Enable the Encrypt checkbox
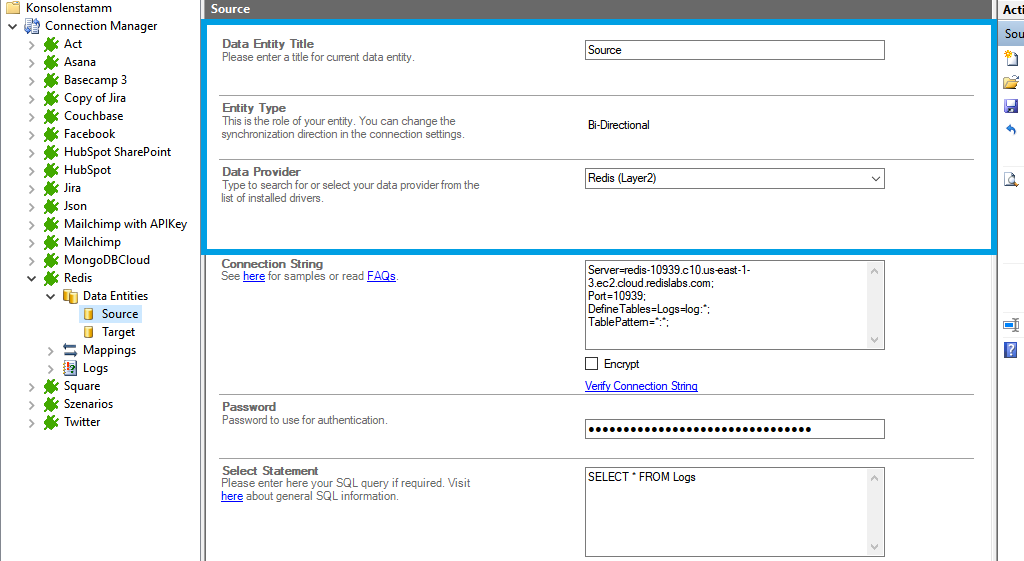The width and height of the screenshot is (1024, 561). (x=592, y=364)
